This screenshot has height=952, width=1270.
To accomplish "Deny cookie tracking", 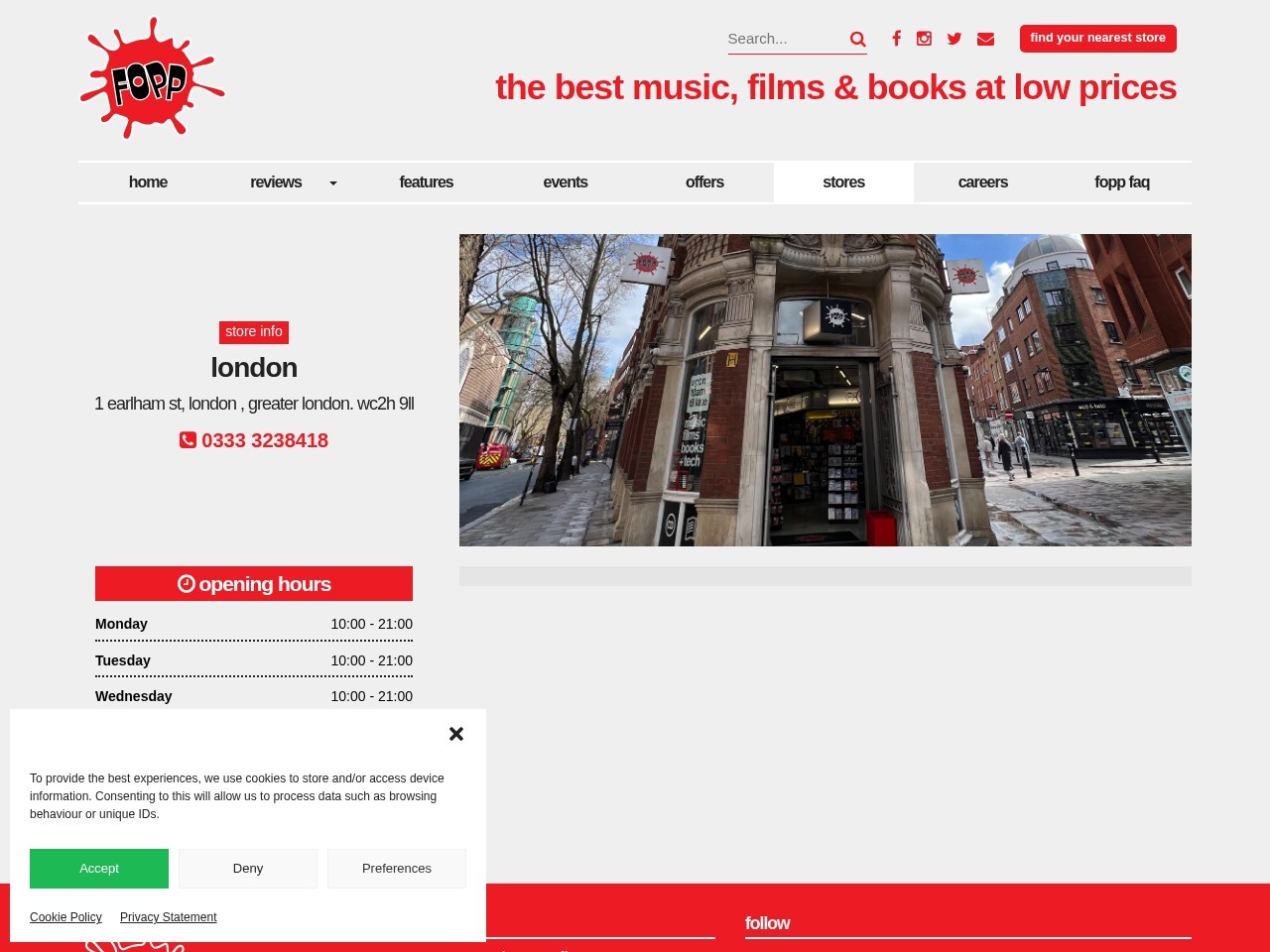I will pyautogui.click(x=248, y=868).
